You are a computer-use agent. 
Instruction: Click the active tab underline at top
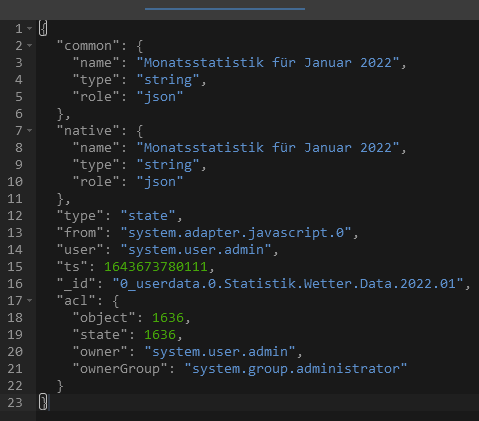[x=225, y=9]
